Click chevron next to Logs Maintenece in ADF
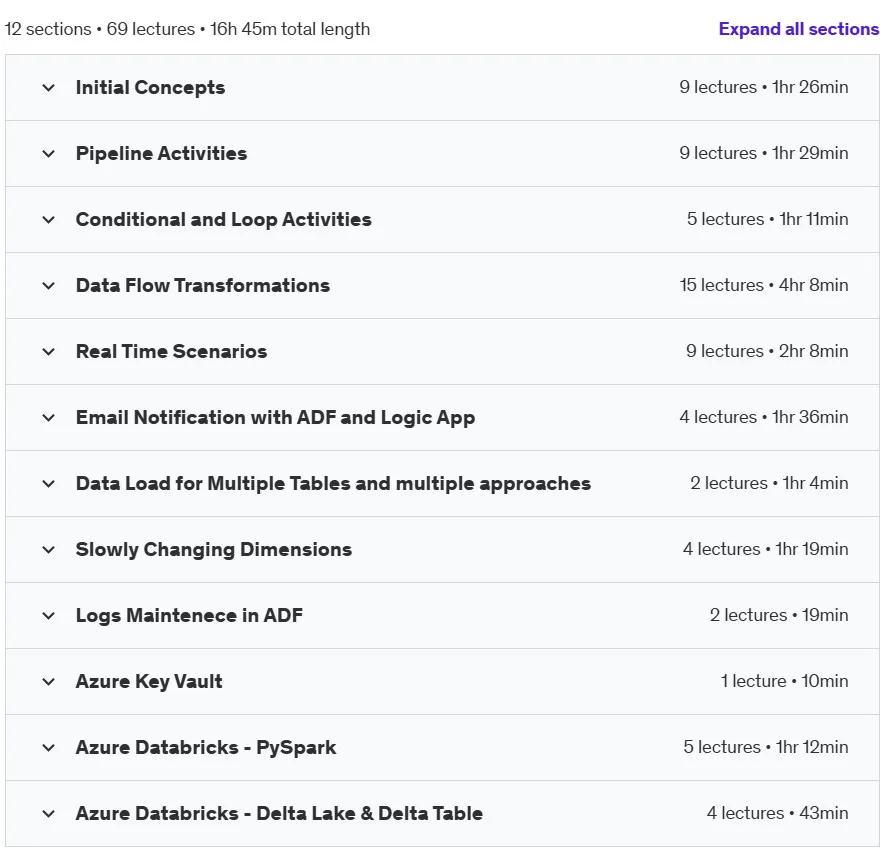 pyautogui.click(x=48, y=616)
